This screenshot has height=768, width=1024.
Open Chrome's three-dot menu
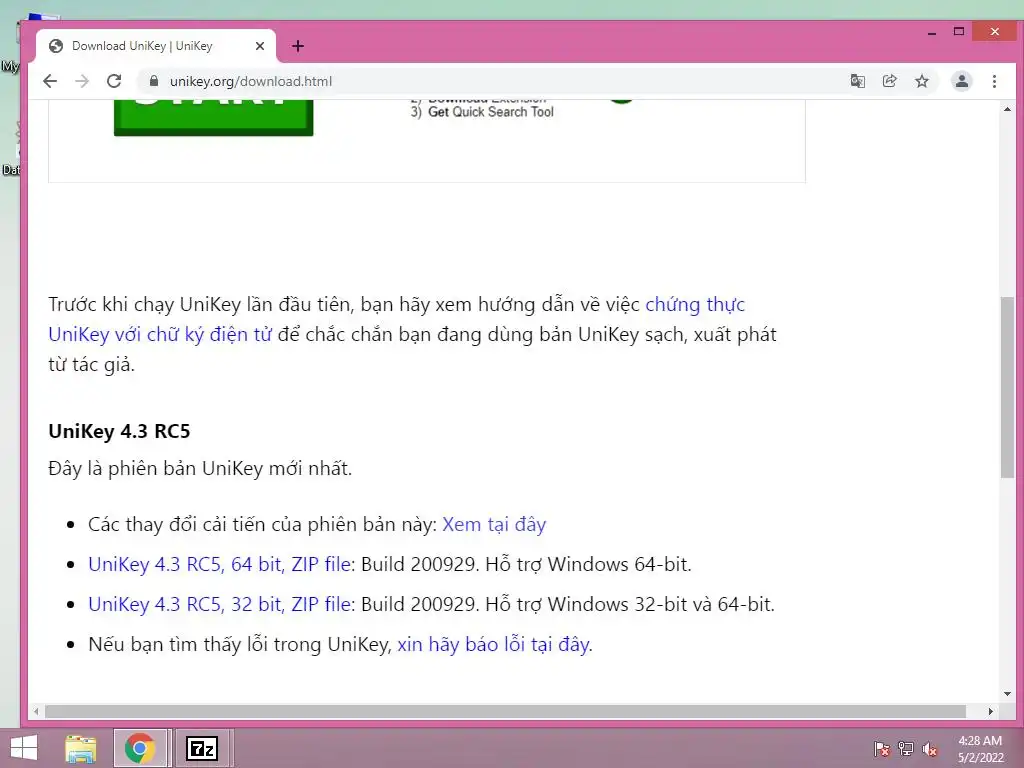[x=994, y=81]
